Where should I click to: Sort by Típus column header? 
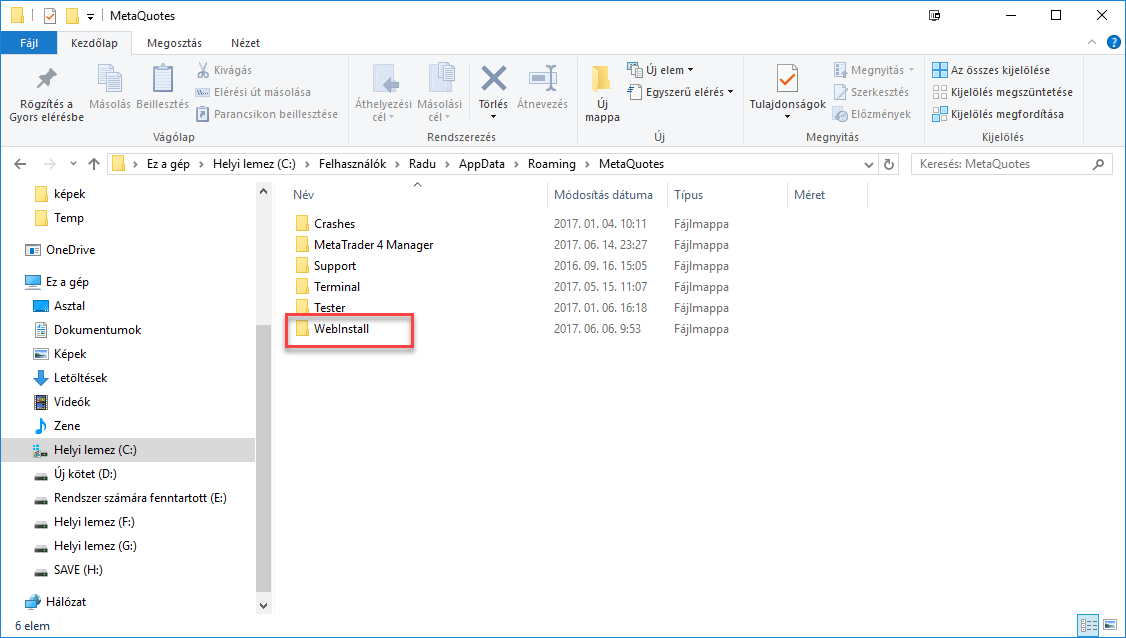[688, 195]
